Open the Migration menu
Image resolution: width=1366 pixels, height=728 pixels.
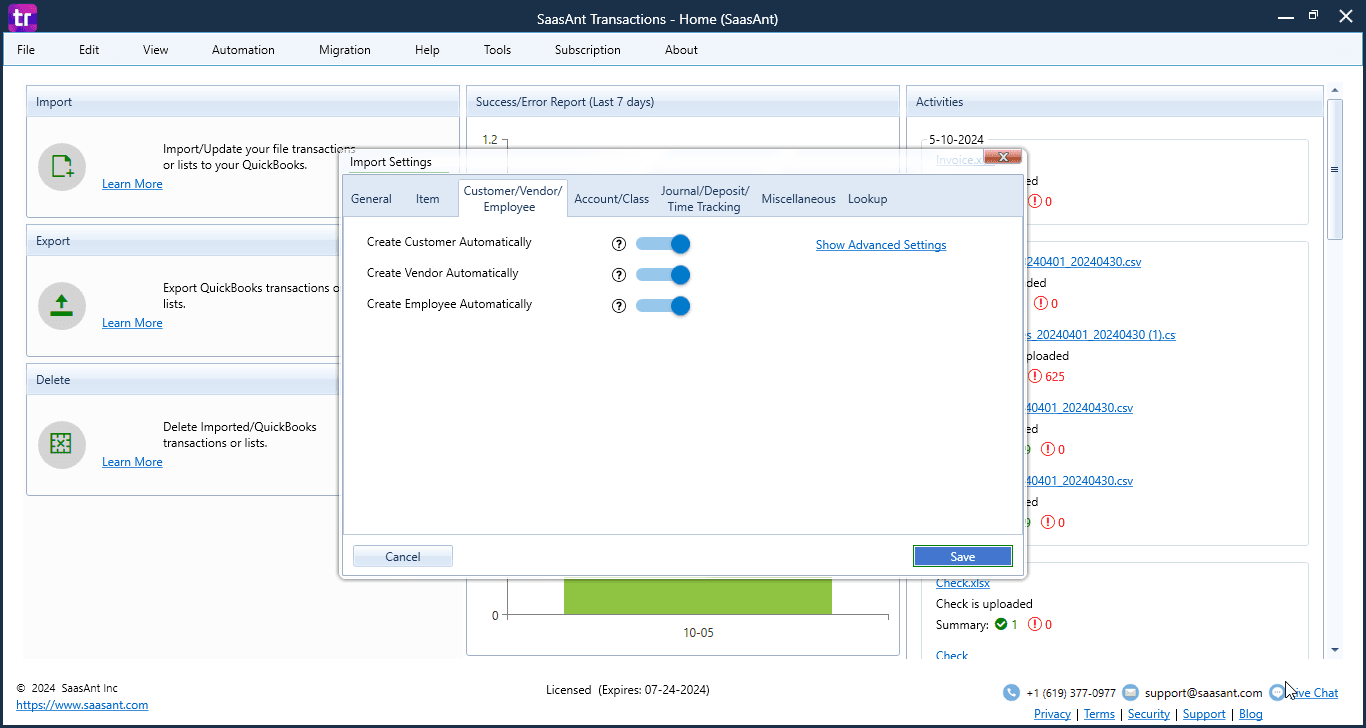pos(345,50)
